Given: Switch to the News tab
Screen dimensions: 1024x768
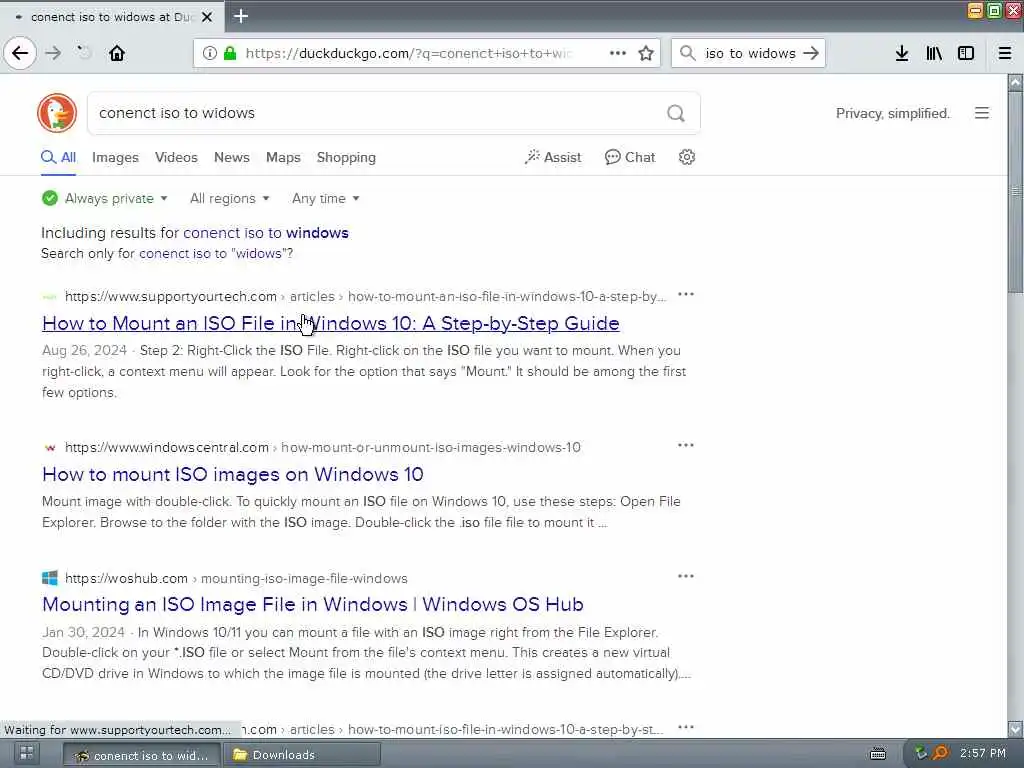Looking at the screenshot, I should click(232, 157).
